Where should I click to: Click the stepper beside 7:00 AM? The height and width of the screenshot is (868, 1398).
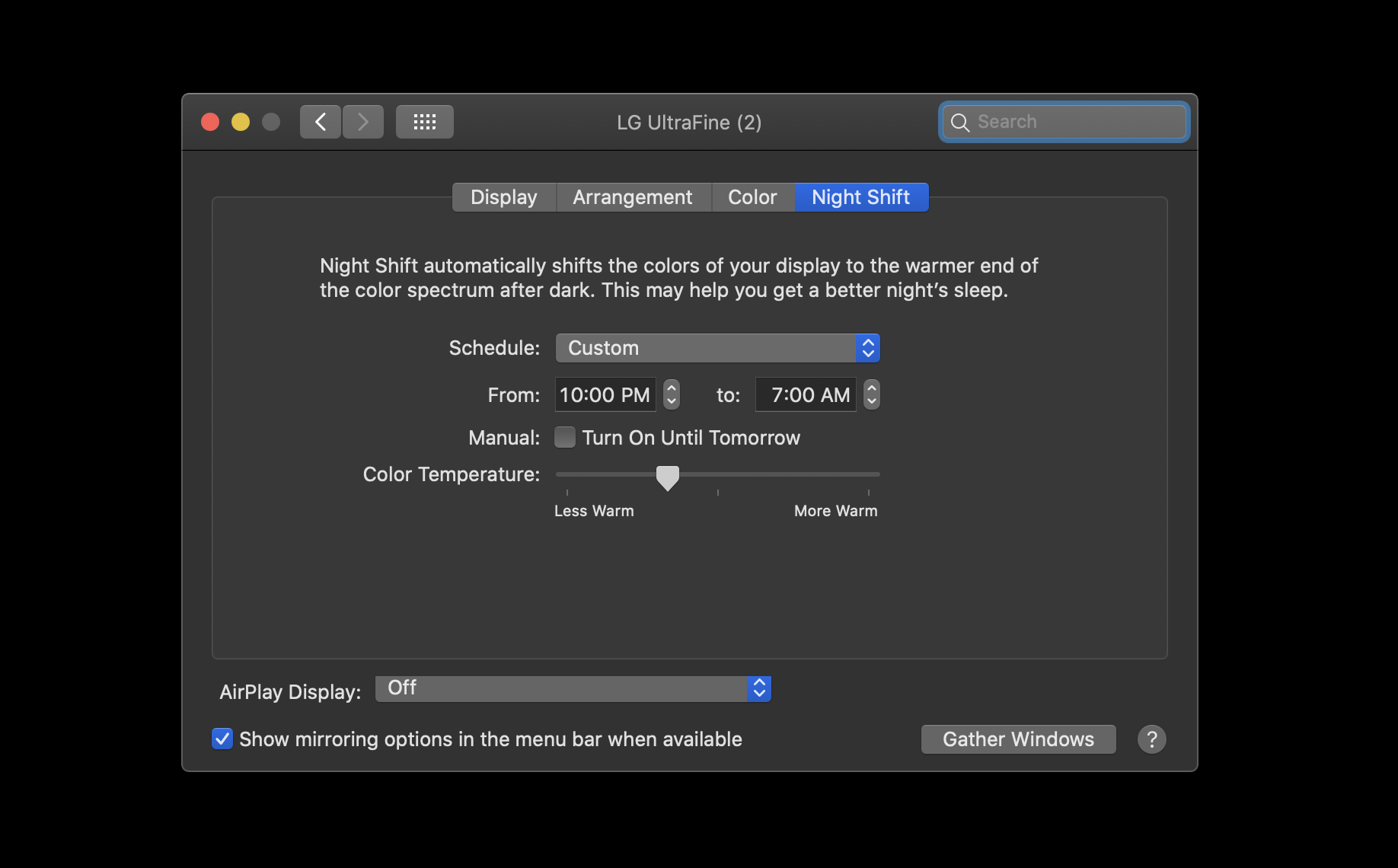(x=872, y=394)
